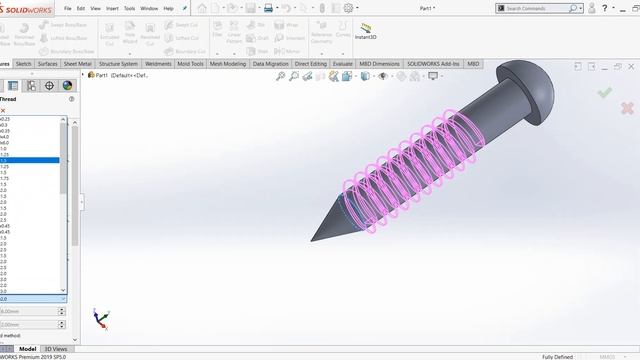Click the 2.00mm pitch input field
The height and width of the screenshot is (360, 640).
tap(29, 324)
